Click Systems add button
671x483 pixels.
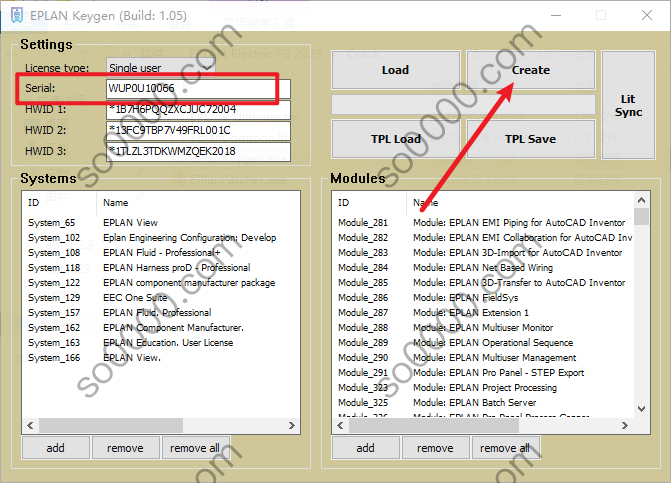pos(56,448)
